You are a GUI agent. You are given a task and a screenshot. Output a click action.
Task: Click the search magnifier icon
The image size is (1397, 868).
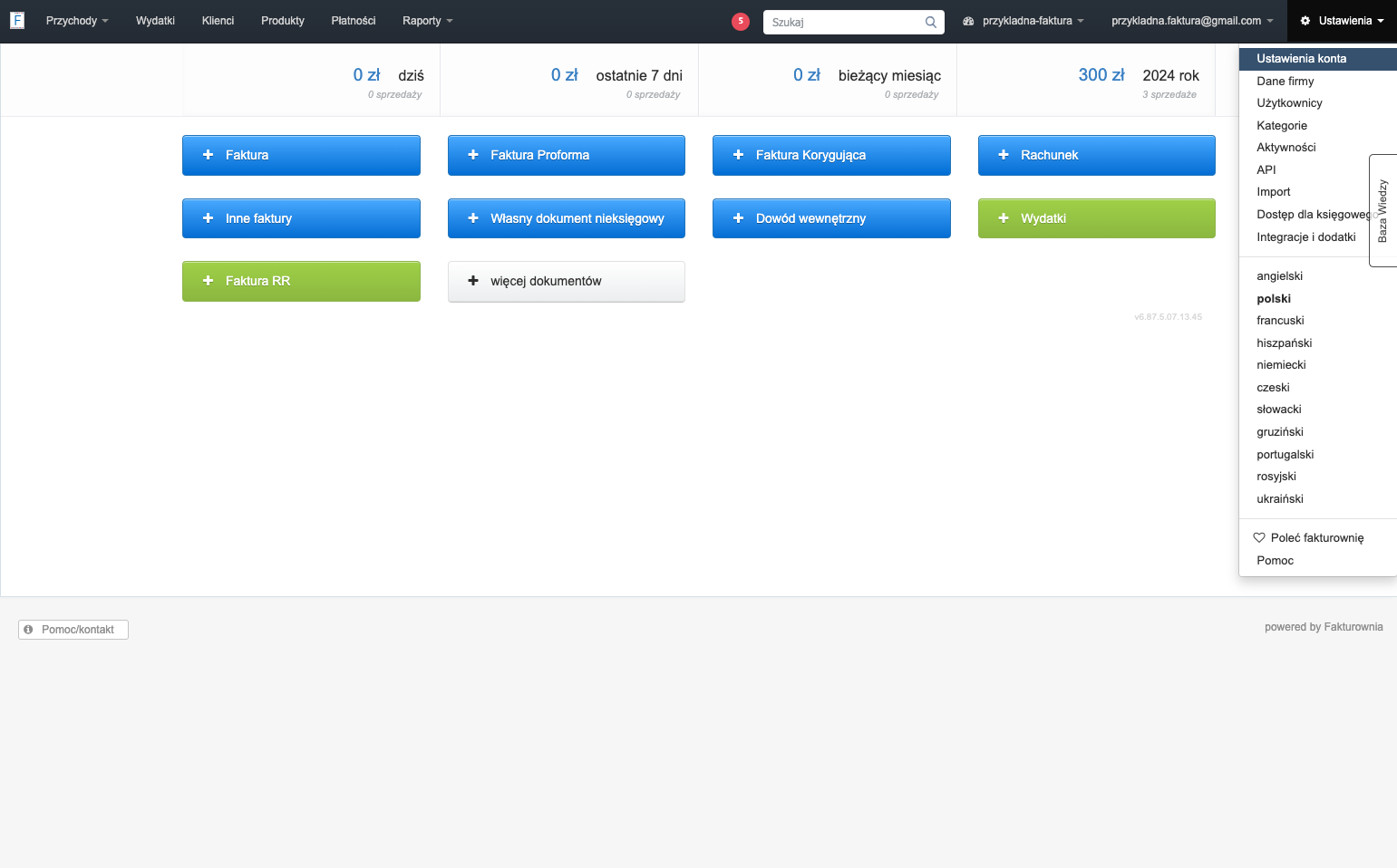click(930, 22)
